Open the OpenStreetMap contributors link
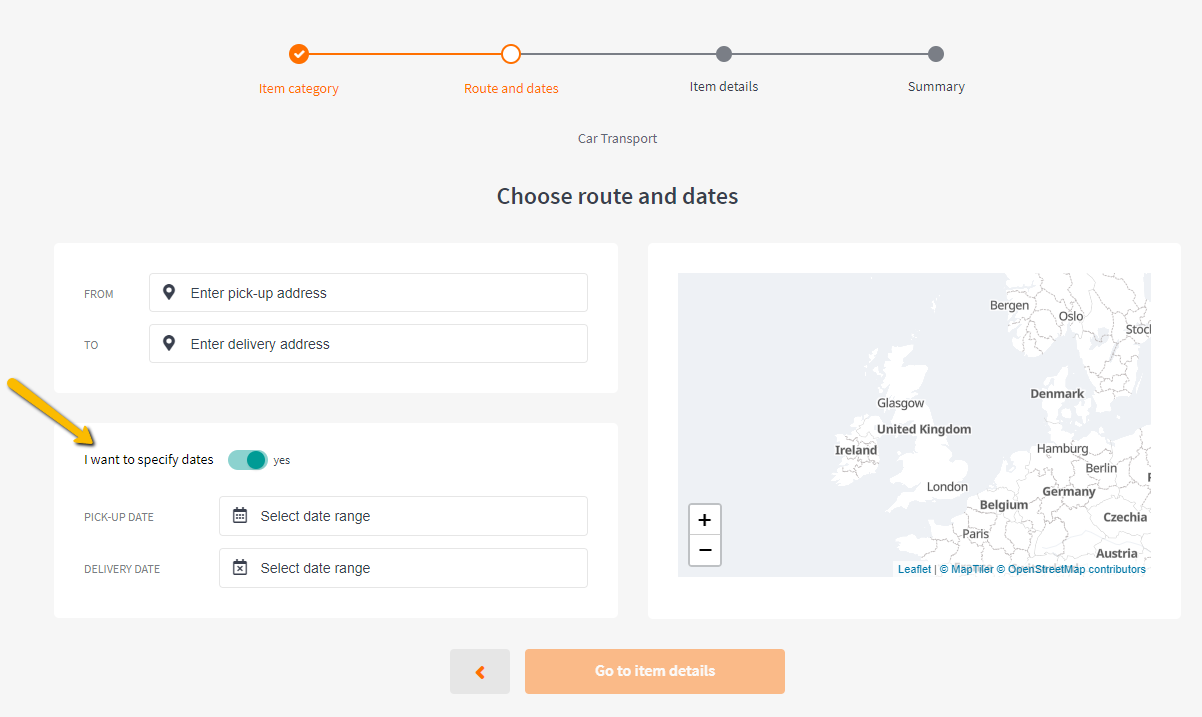Image resolution: width=1202 pixels, height=717 pixels. 1076,569
